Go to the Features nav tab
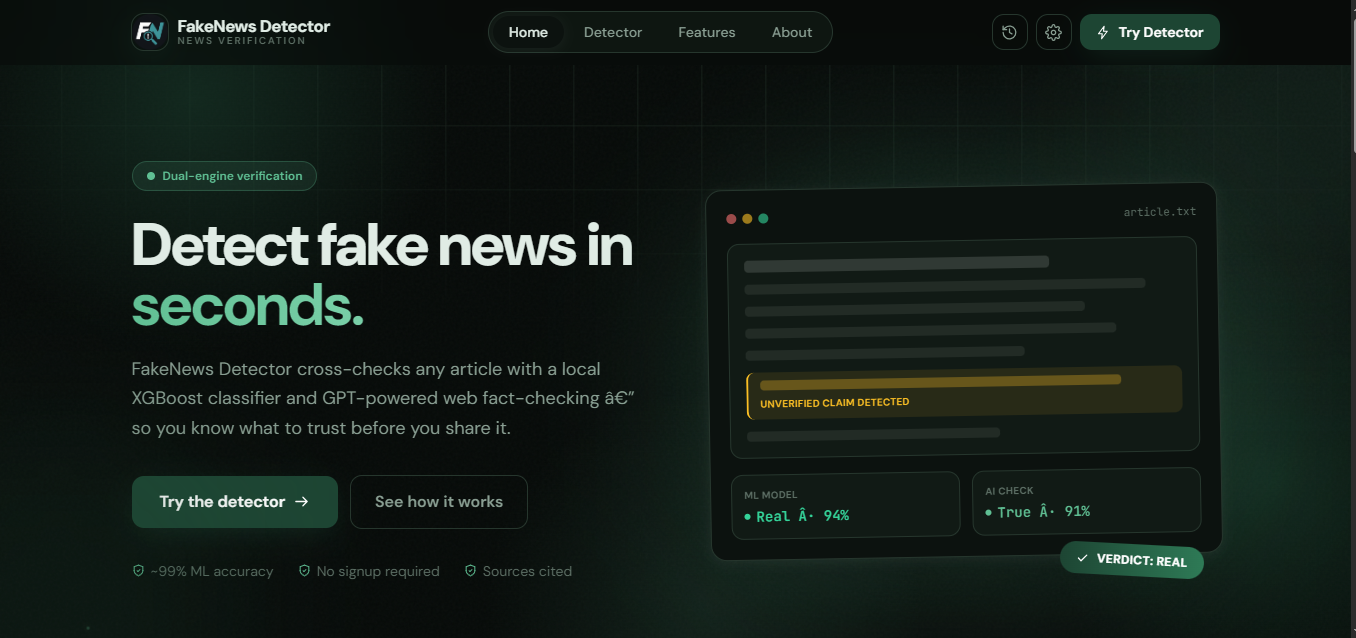Image resolution: width=1356 pixels, height=638 pixels. [x=707, y=32]
